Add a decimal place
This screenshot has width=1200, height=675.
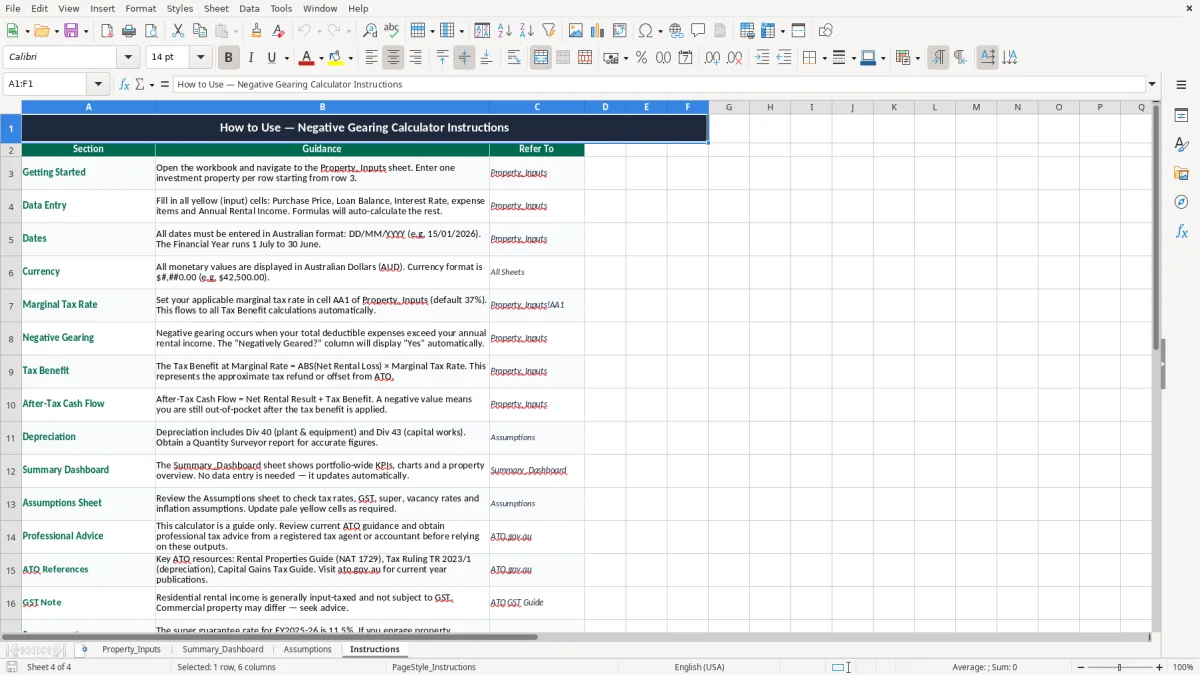click(712, 58)
